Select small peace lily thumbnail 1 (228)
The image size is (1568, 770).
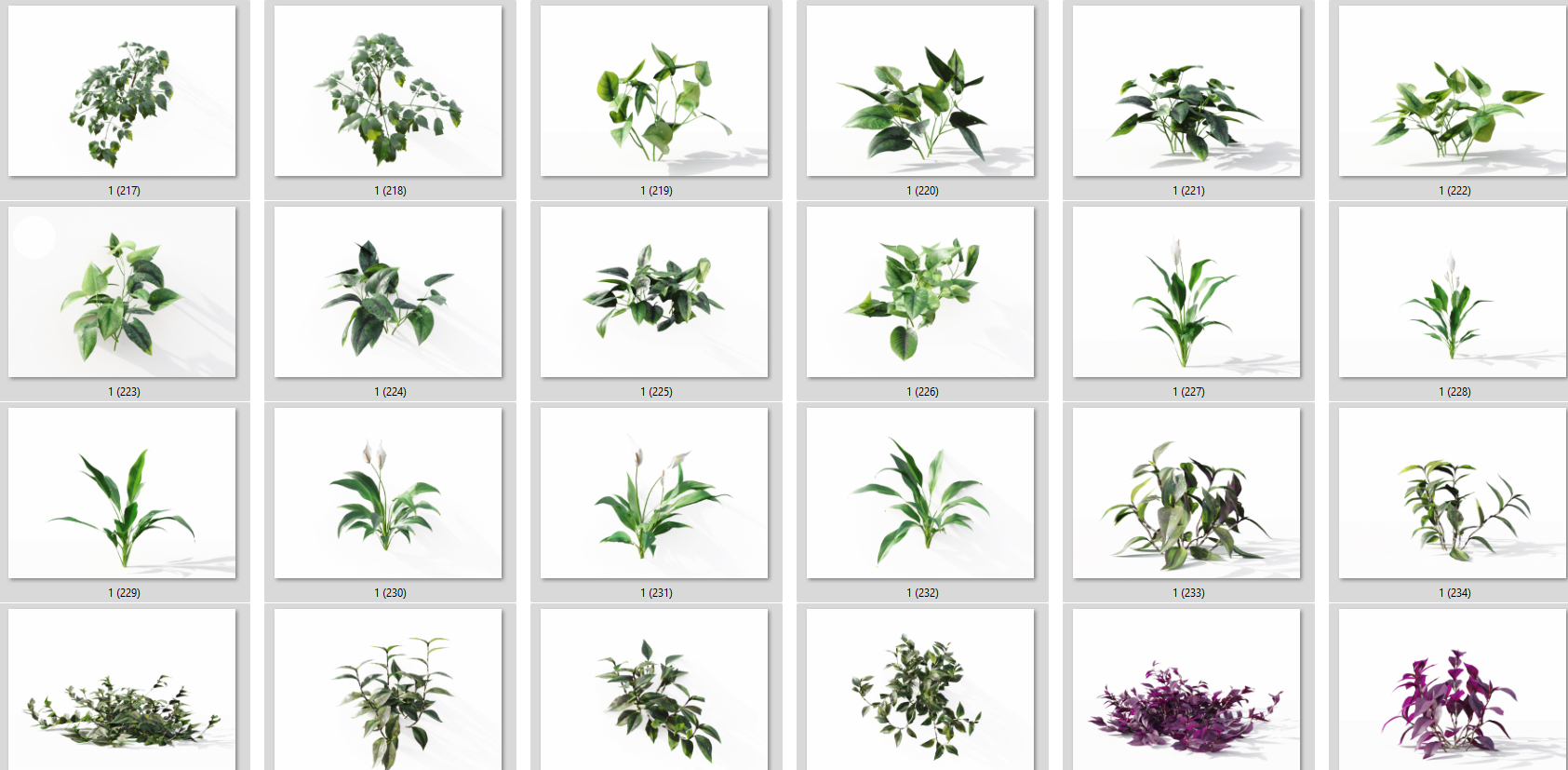pyautogui.click(x=1453, y=291)
